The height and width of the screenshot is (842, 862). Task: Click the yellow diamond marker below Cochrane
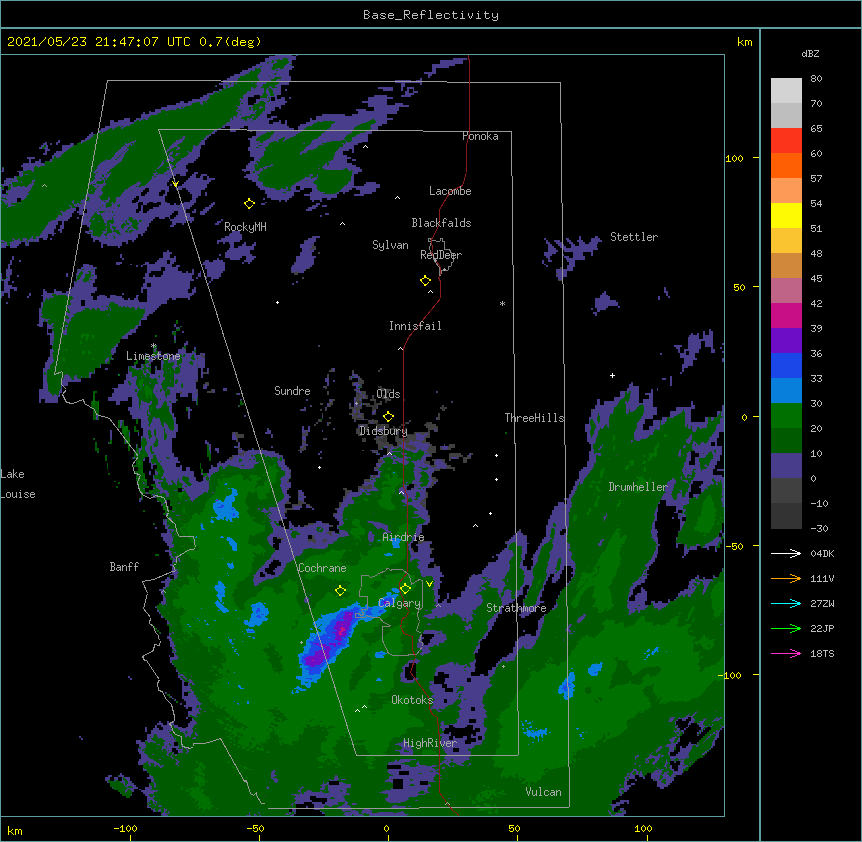click(x=340, y=591)
